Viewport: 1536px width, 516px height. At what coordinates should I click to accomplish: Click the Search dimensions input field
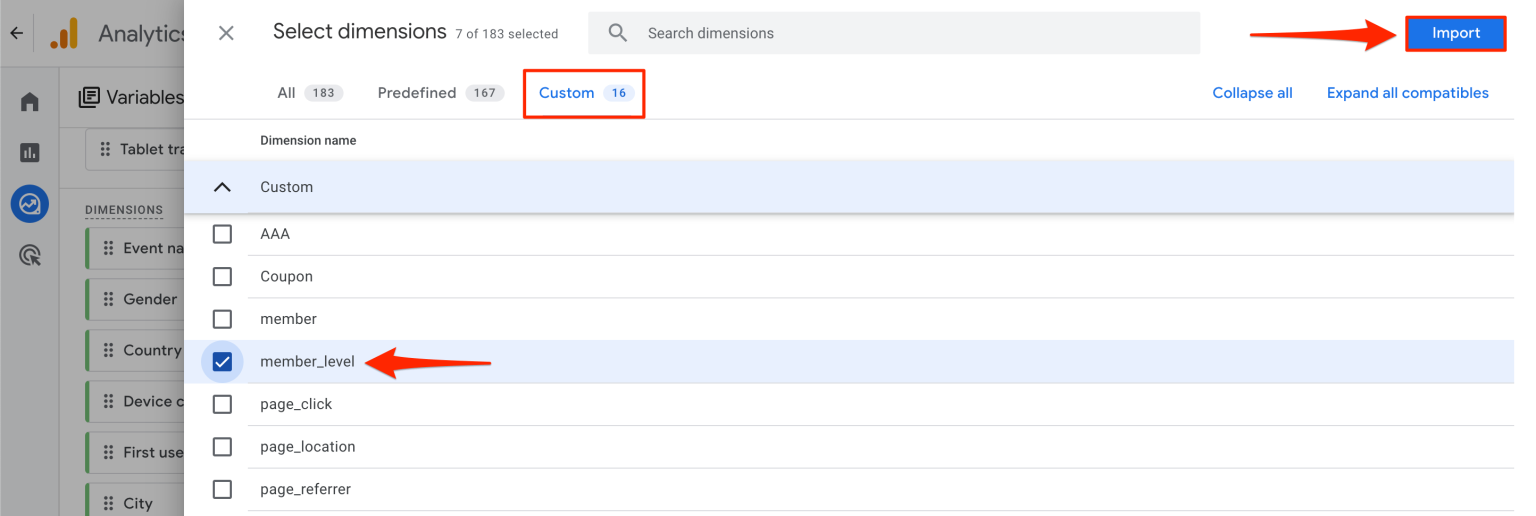(x=894, y=33)
